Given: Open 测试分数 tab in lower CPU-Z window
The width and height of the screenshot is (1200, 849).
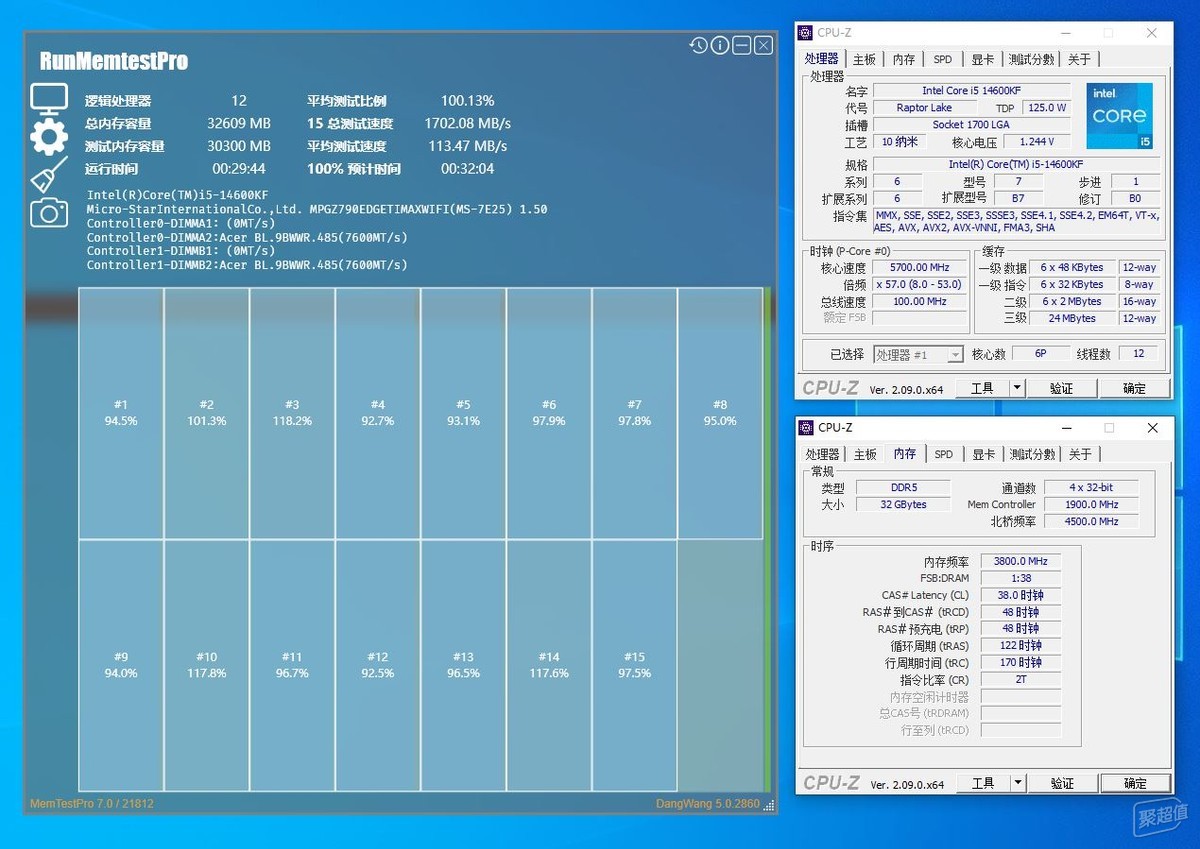Looking at the screenshot, I should 1032,455.
